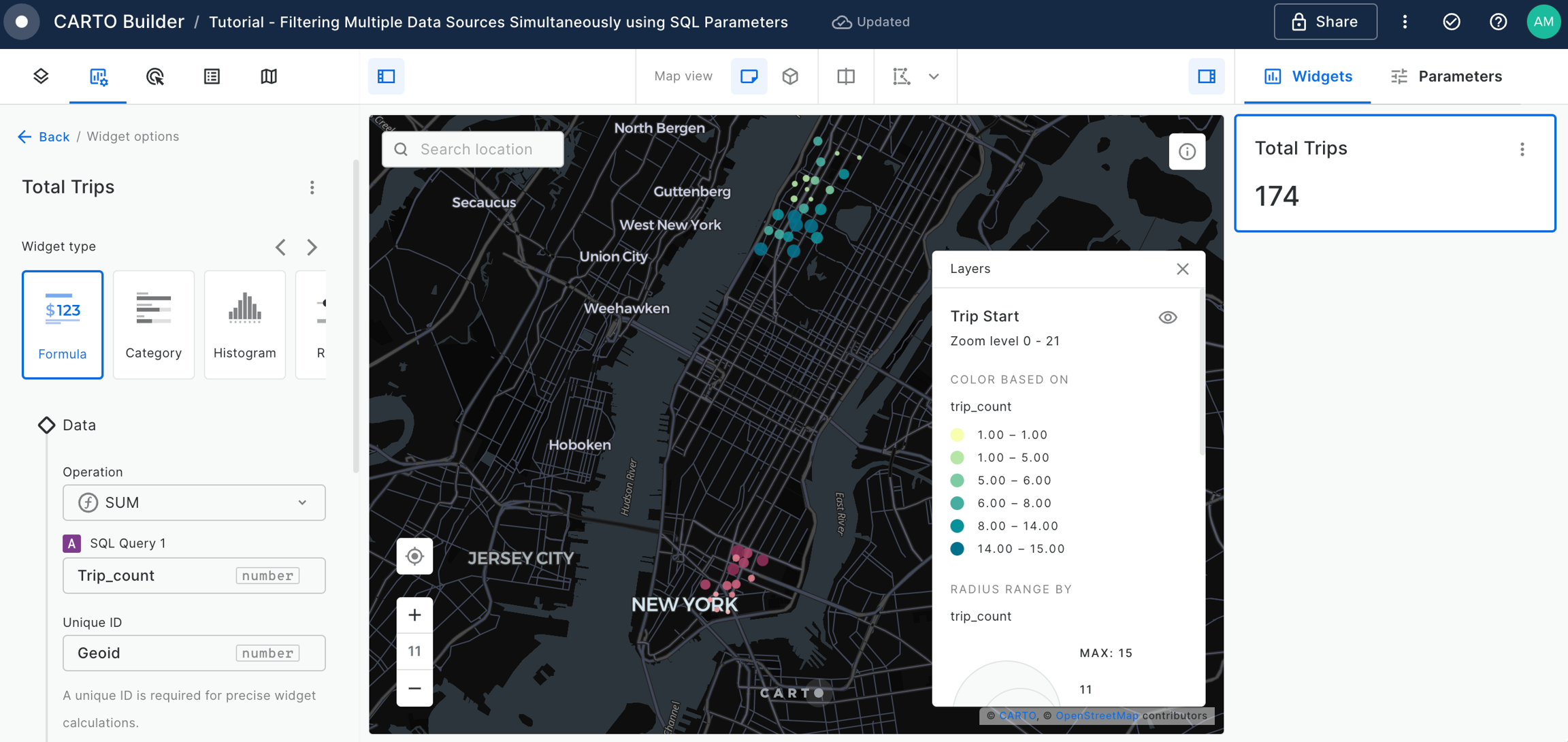Expand the feature selection tool dropdown

934,76
